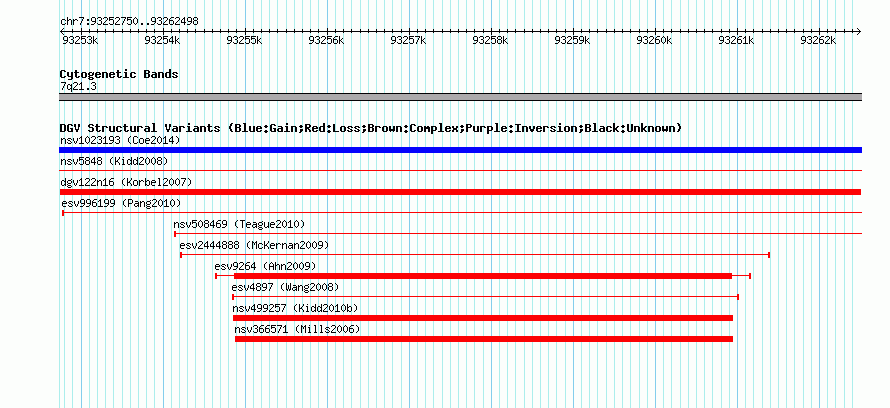Click the 93259k ruler tick label

point(573,40)
